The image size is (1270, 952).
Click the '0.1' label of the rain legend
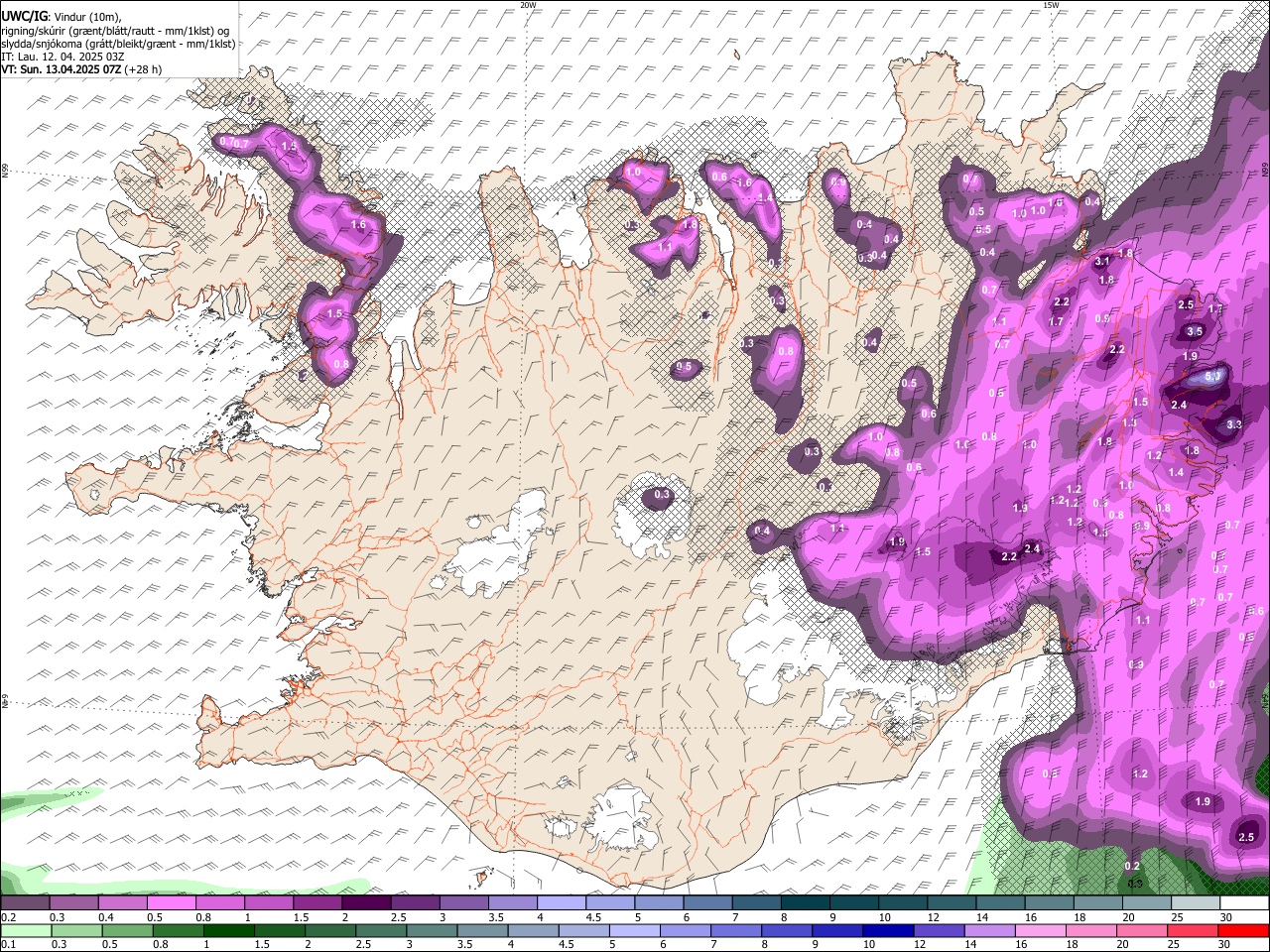pos(8,944)
